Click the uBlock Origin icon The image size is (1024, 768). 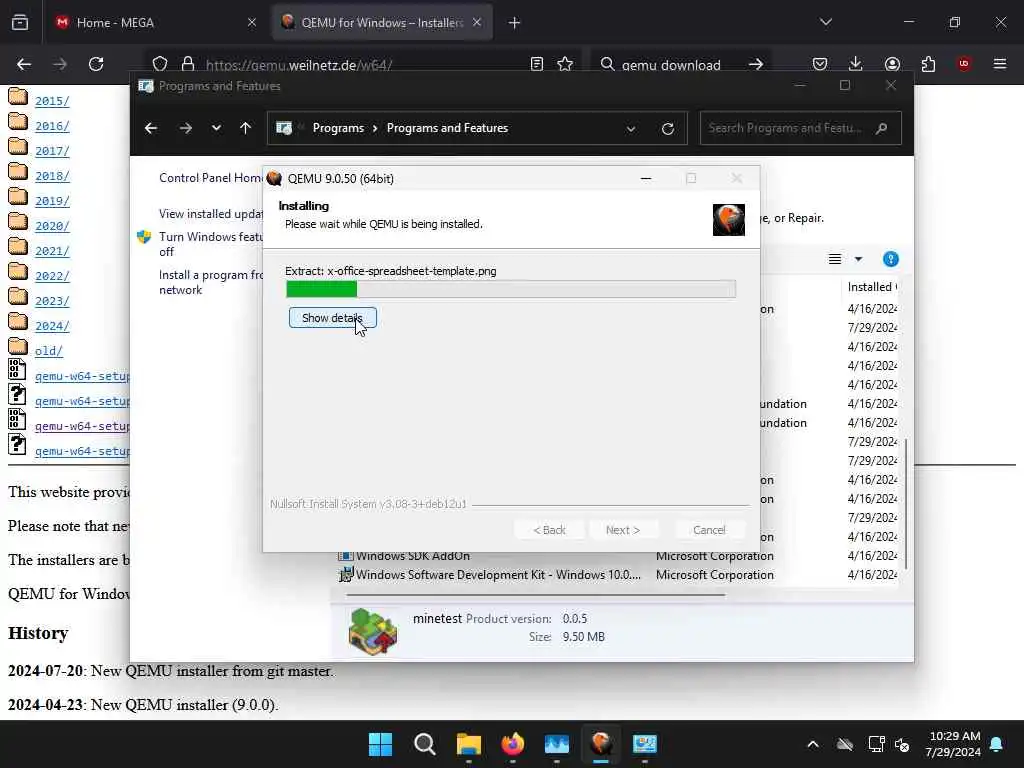[964, 64]
